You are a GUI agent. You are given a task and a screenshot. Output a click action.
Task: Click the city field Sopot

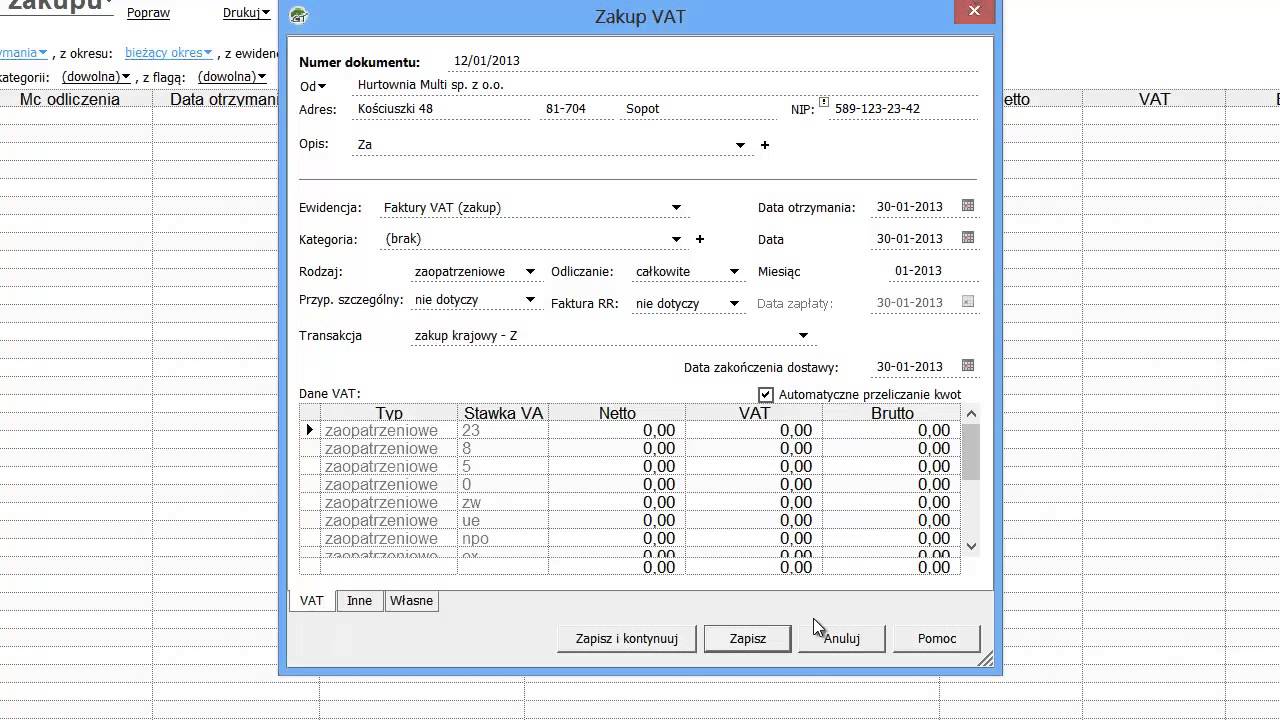point(698,109)
